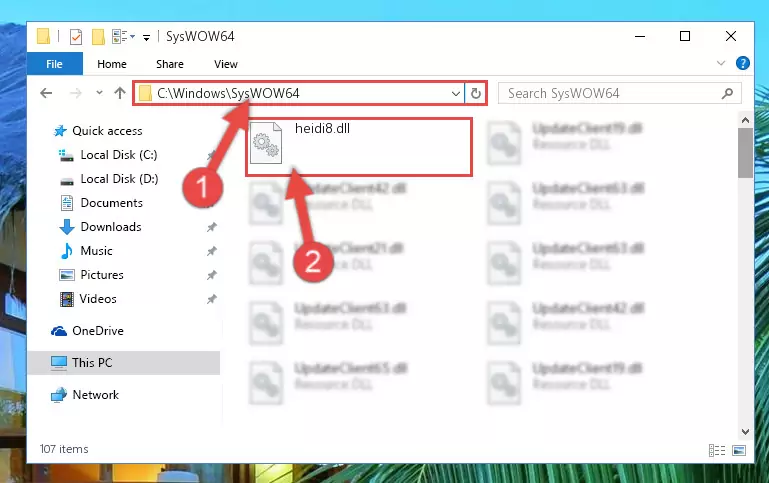Click the 107 items status text
This screenshot has height=483, width=769.
pyautogui.click(x=64, y=449)
